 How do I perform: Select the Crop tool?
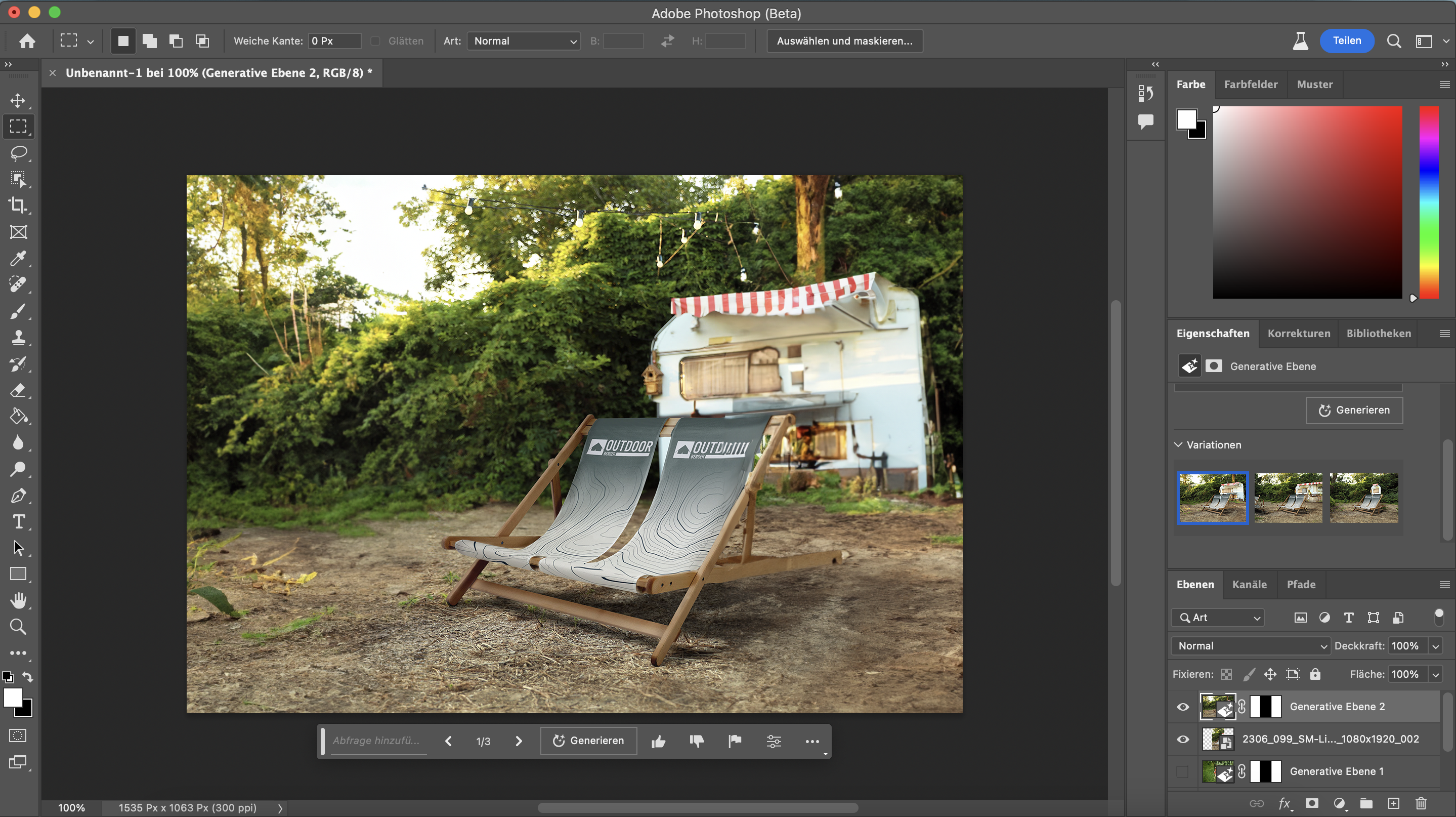pyautogui.click(x=18, y=205)
